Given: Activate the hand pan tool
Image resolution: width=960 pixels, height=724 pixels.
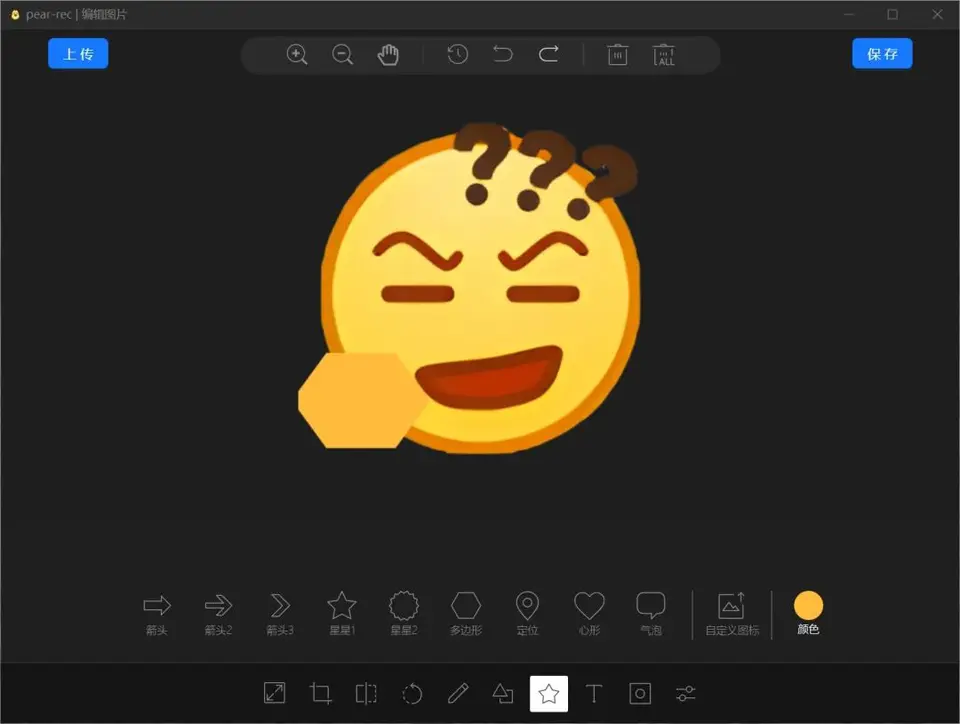Looking at the screenshot, I should 388,55.
